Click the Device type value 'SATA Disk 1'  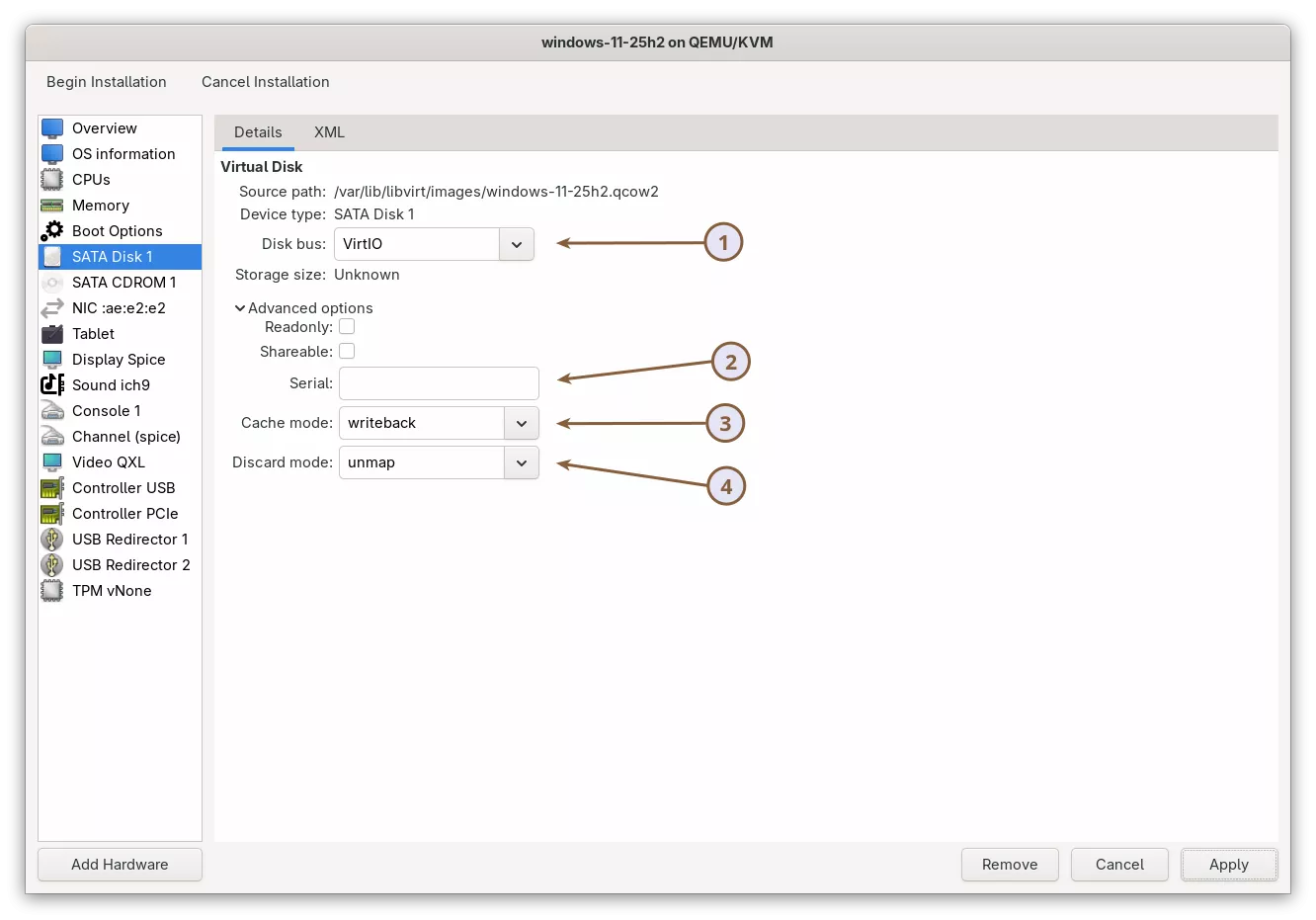point(374,214)
